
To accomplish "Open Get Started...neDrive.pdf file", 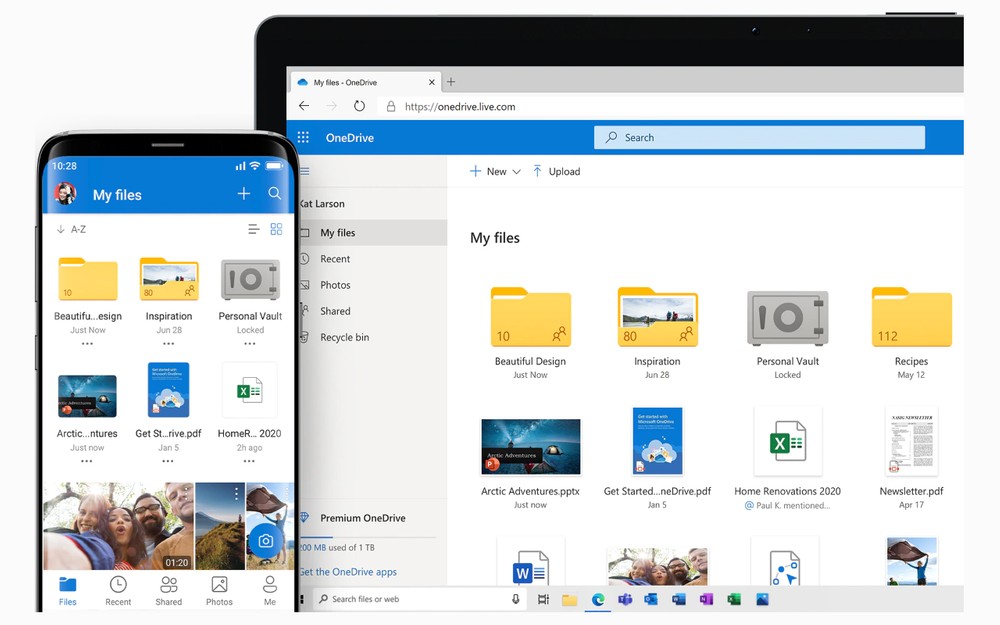I will pos(658,441).
